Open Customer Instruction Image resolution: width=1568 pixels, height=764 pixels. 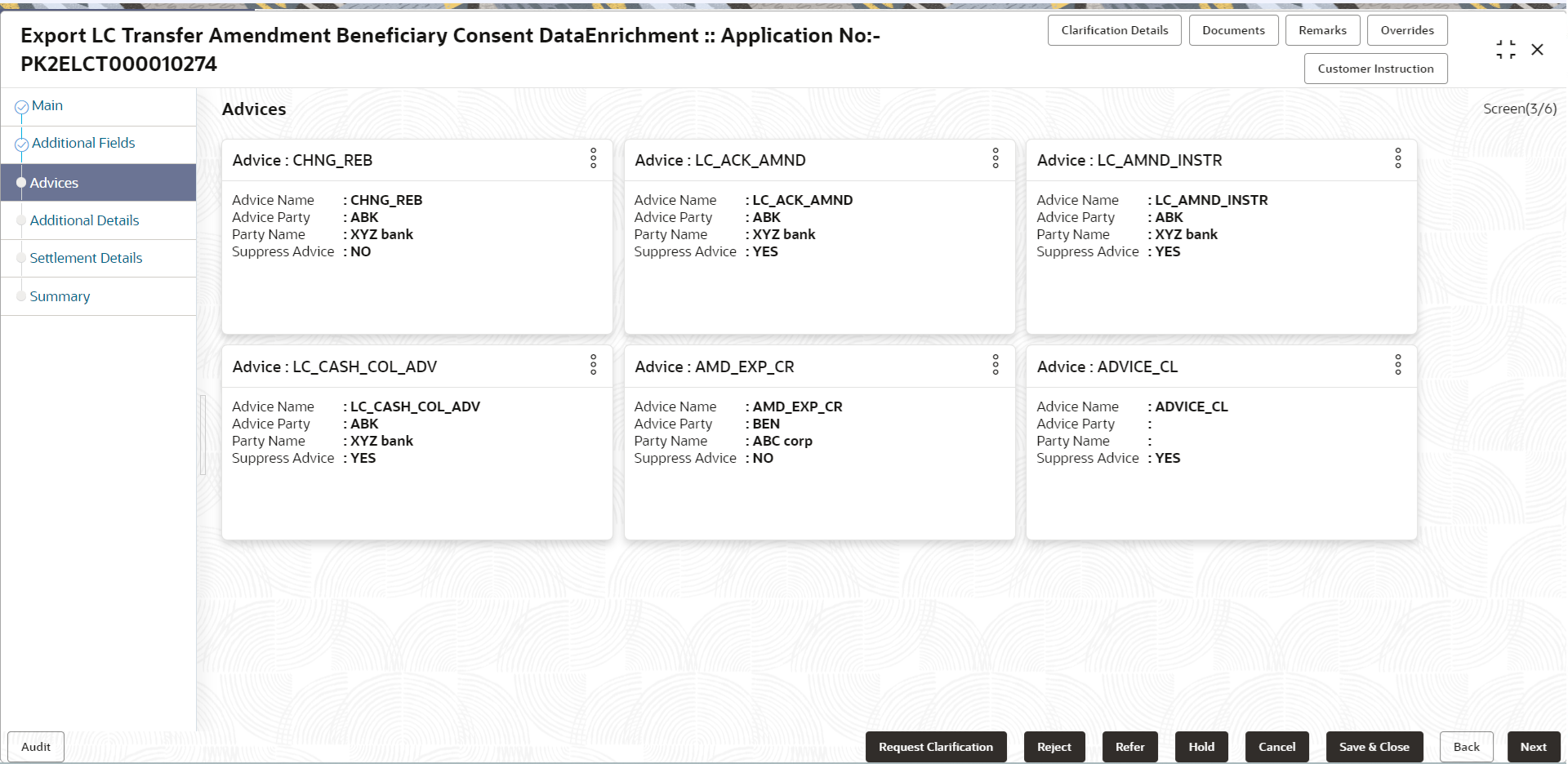[x=1375, y=69]
